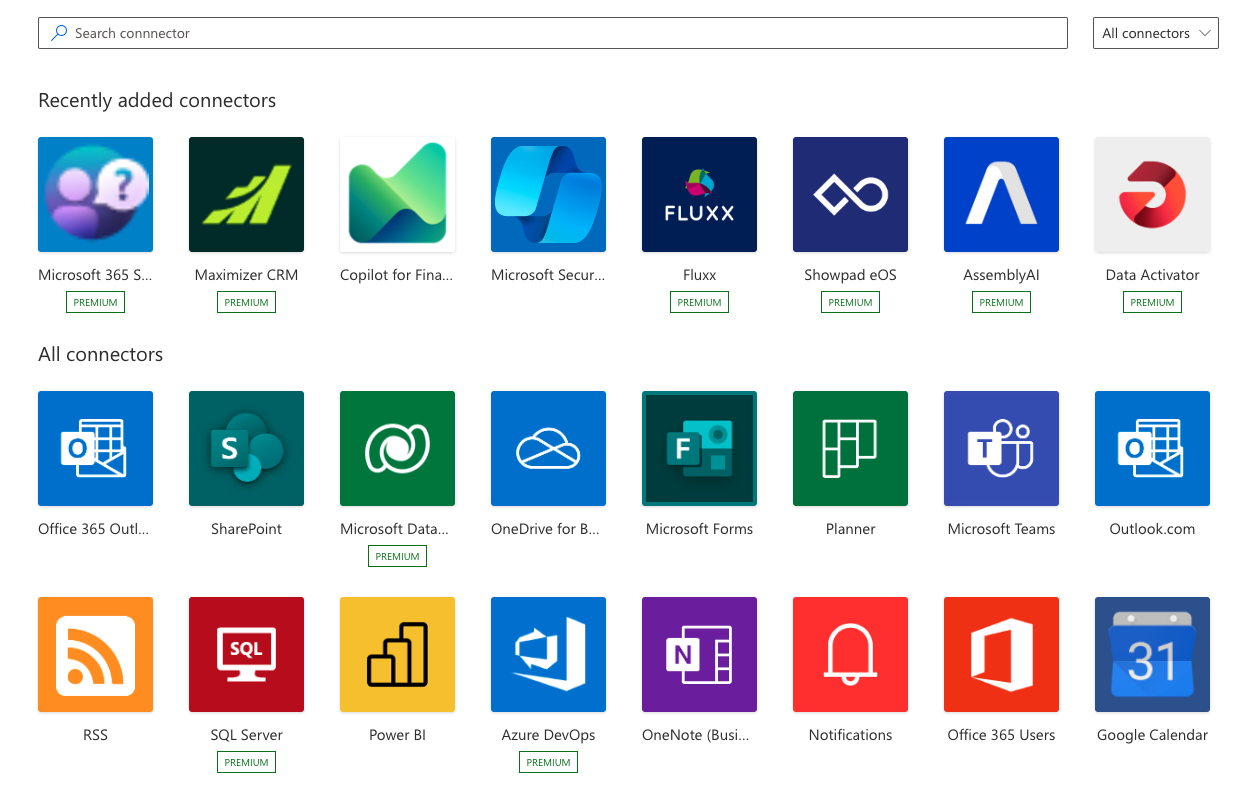Click the Search connector input field
The width and height of the screenshot is (1249, 792).
(560, 33)
